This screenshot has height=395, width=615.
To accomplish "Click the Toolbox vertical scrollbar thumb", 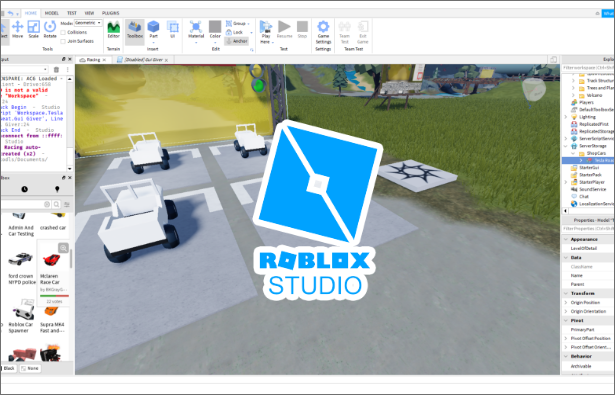I will click(71, 259).
